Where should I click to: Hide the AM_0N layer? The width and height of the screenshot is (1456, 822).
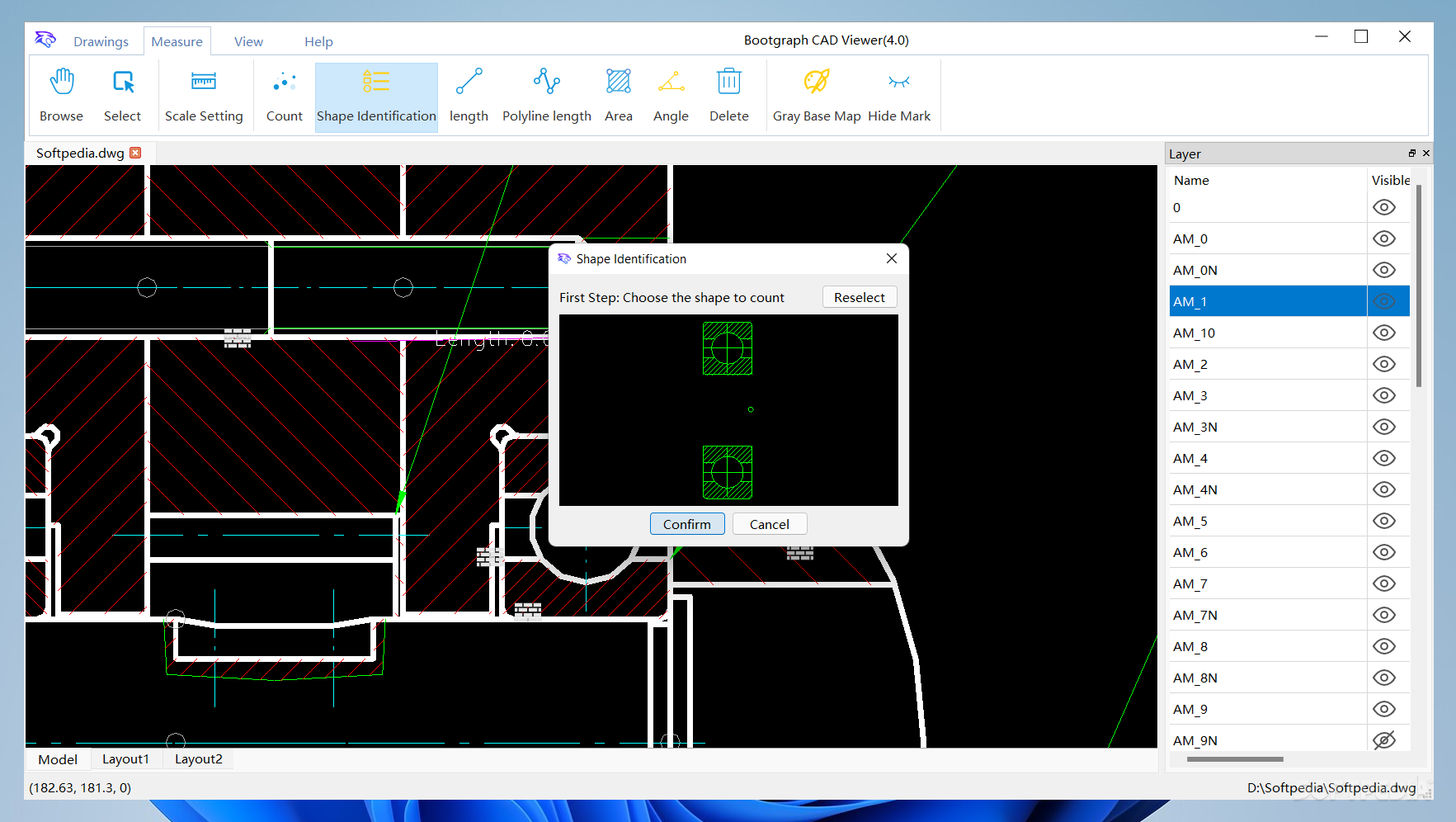[x=1384, y=270]
